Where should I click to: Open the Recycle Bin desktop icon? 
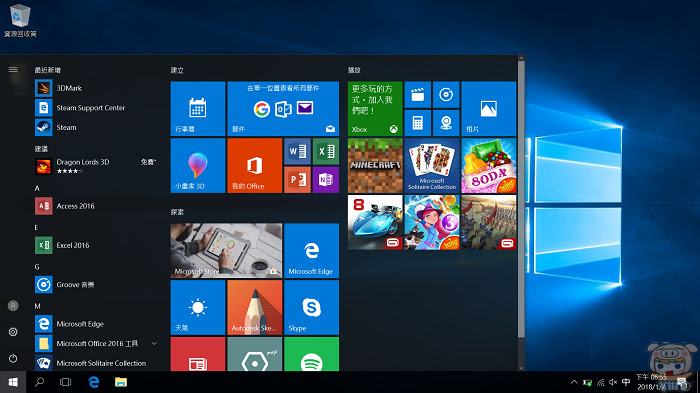point(20,20)
